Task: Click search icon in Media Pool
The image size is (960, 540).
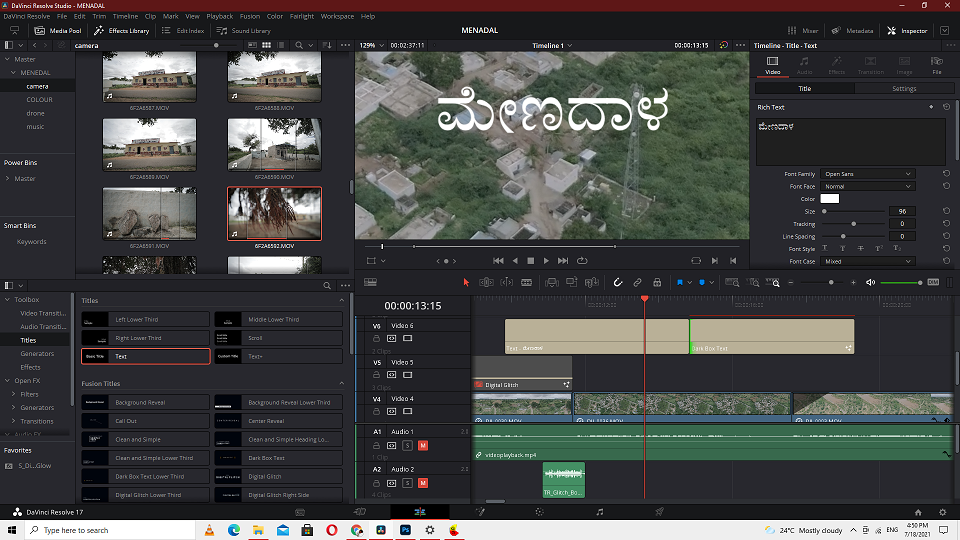Action: (x=299, y=45)
